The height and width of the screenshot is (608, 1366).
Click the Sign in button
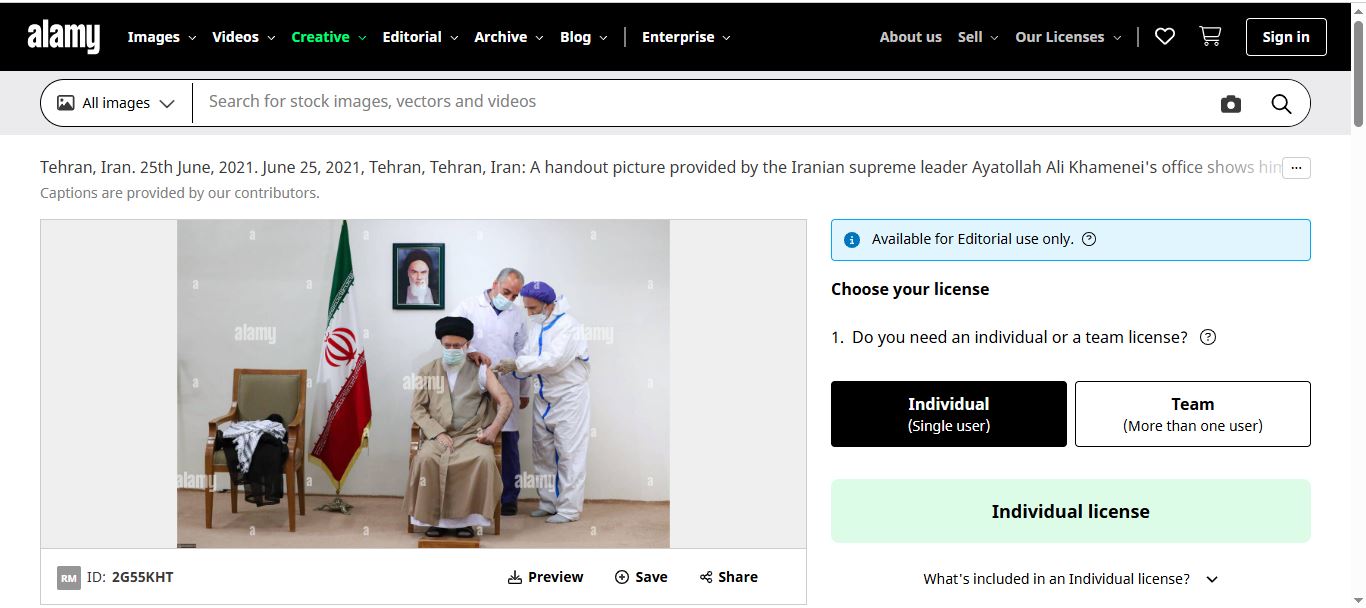tap(1285, 37)
